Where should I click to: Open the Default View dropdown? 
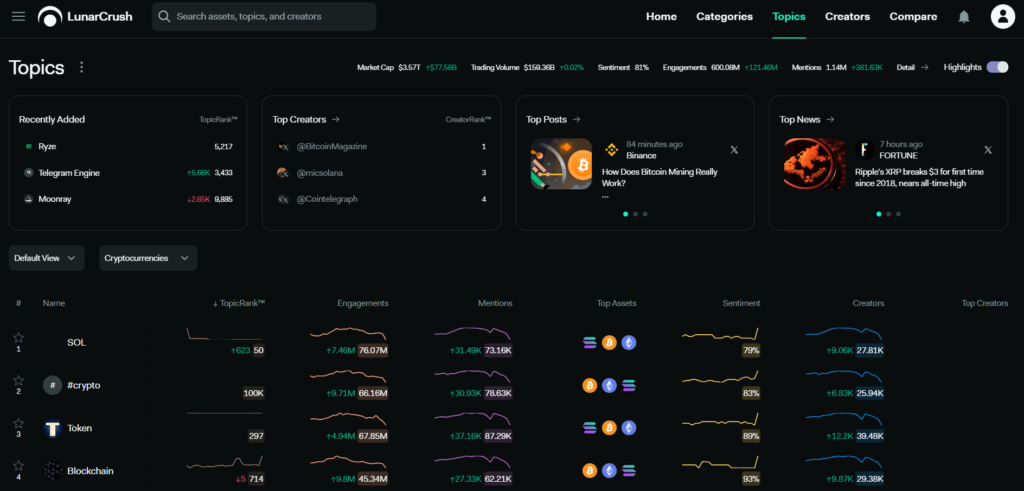[x=46, y=258]
